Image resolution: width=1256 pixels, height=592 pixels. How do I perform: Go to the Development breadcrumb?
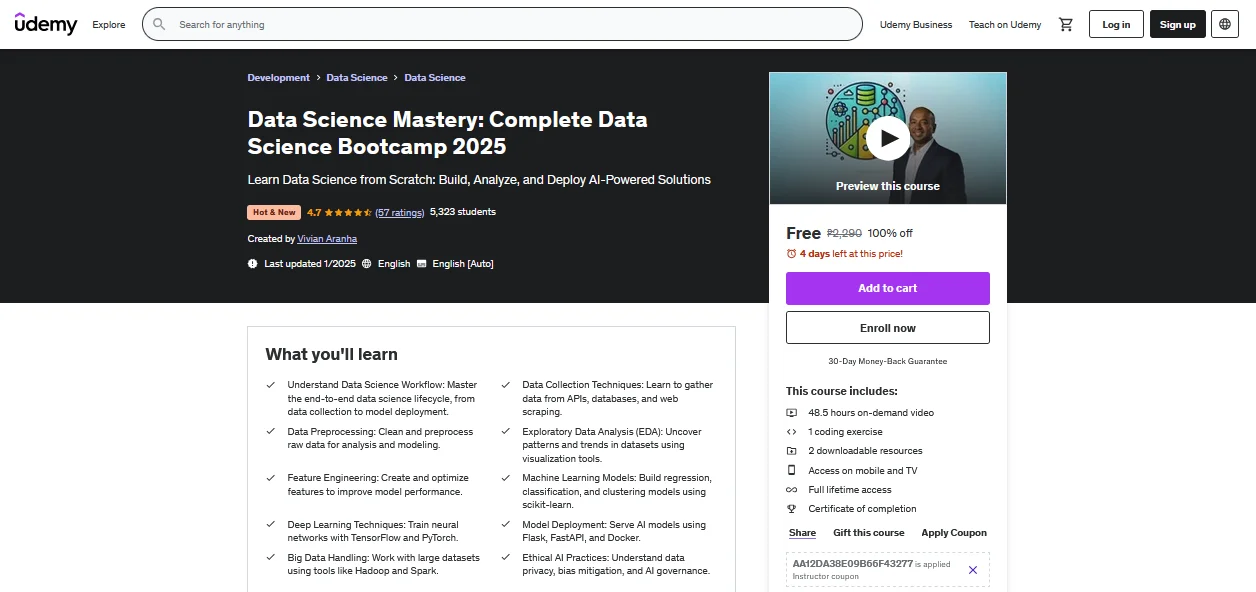click(279, 78)
